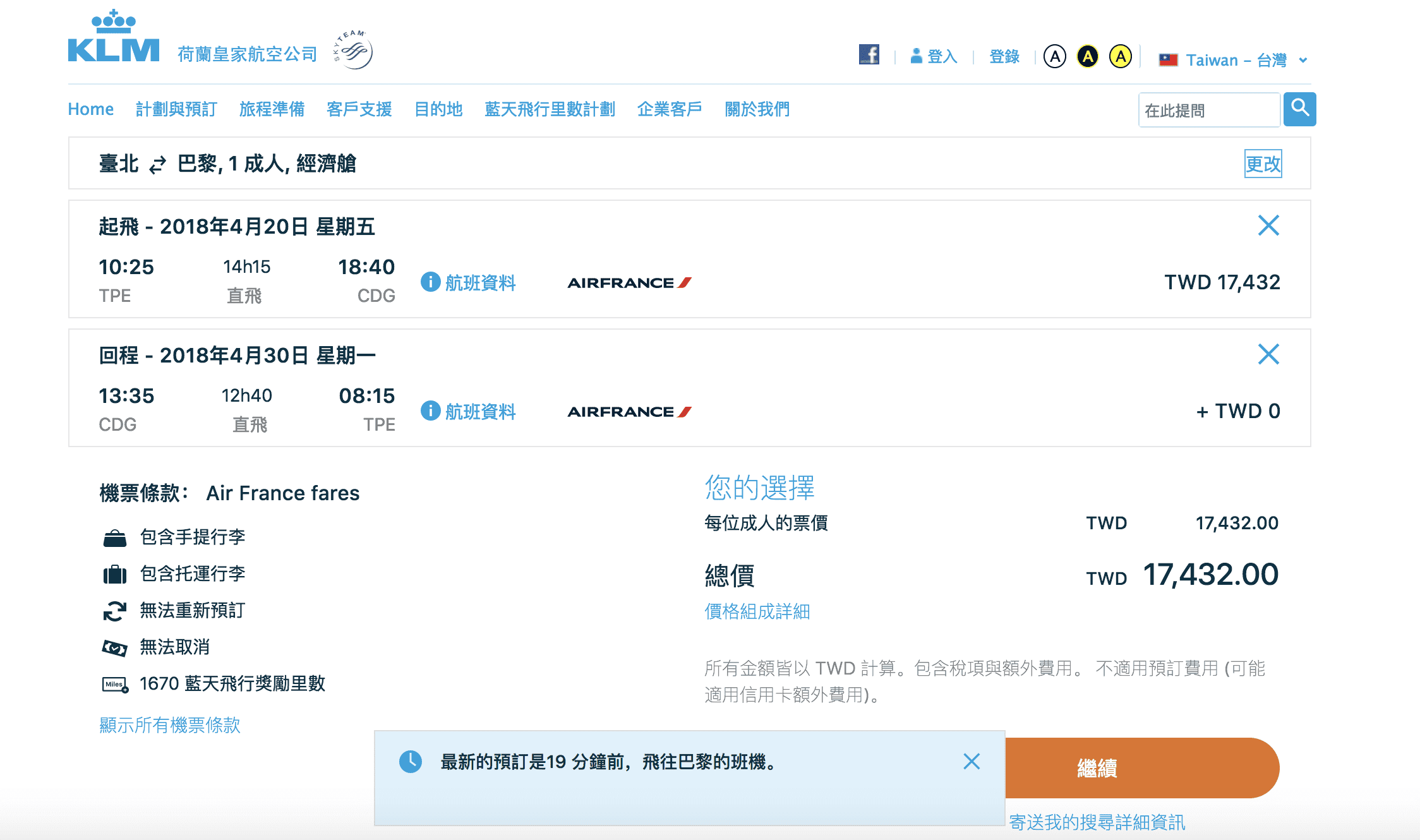Click the SkyTeam logo

click(x=354, y=49)
